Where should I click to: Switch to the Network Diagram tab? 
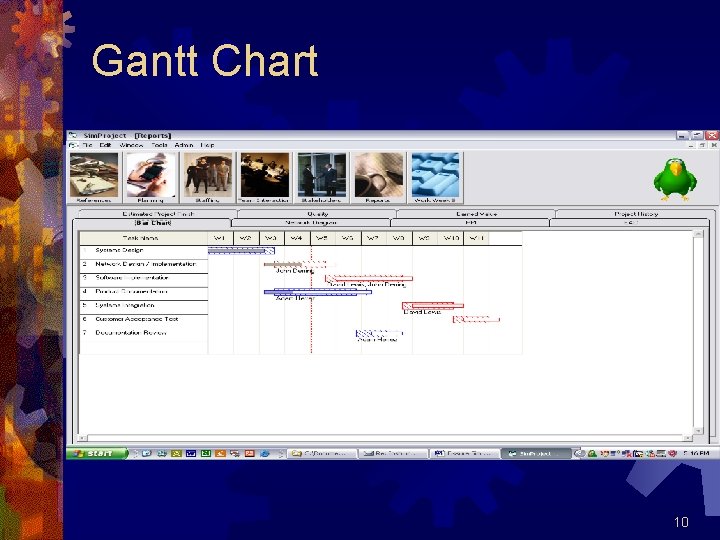click(x=311, y=223)
